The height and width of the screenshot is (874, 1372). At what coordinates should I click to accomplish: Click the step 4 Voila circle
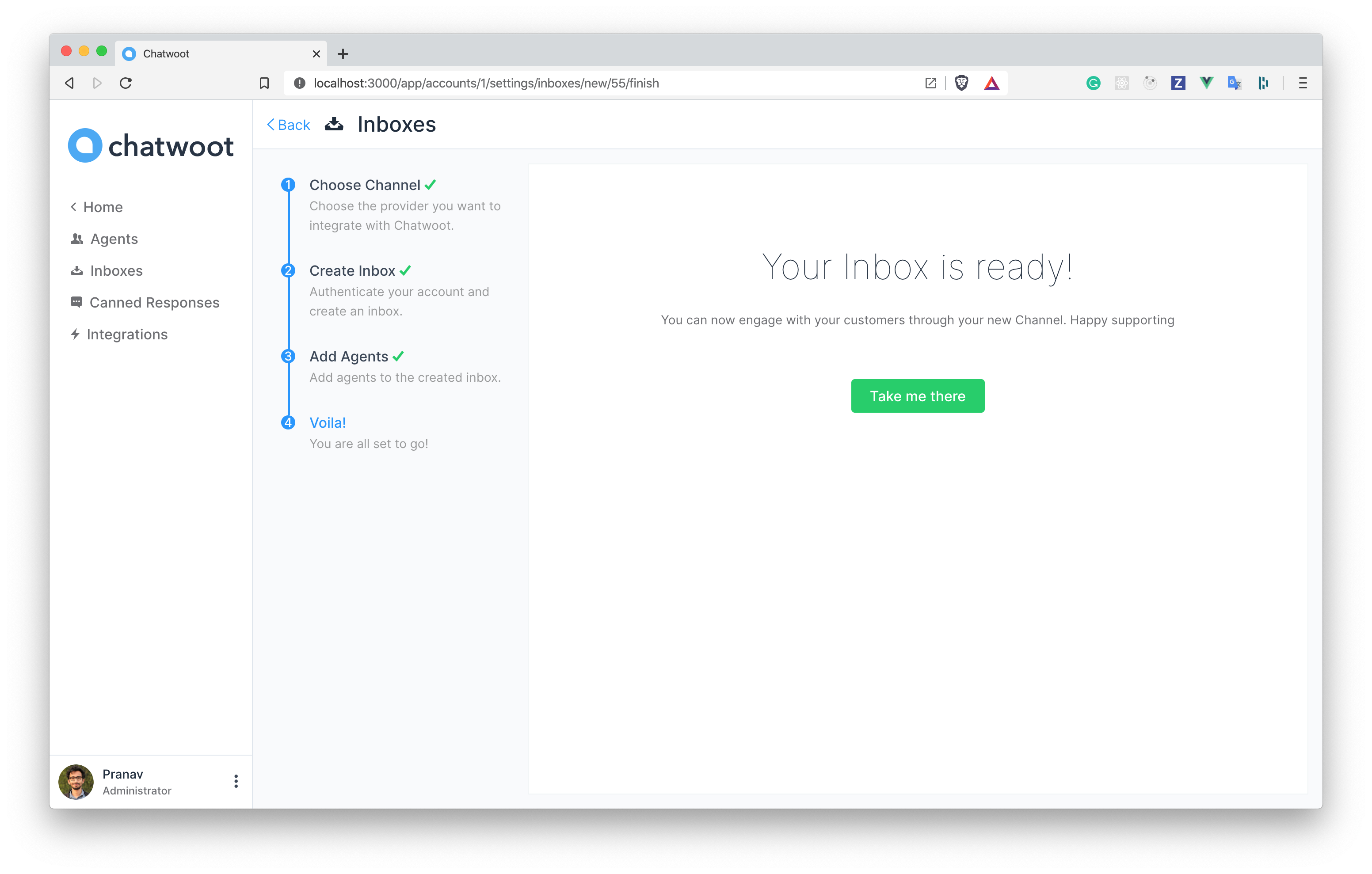(x=289, y=423)
